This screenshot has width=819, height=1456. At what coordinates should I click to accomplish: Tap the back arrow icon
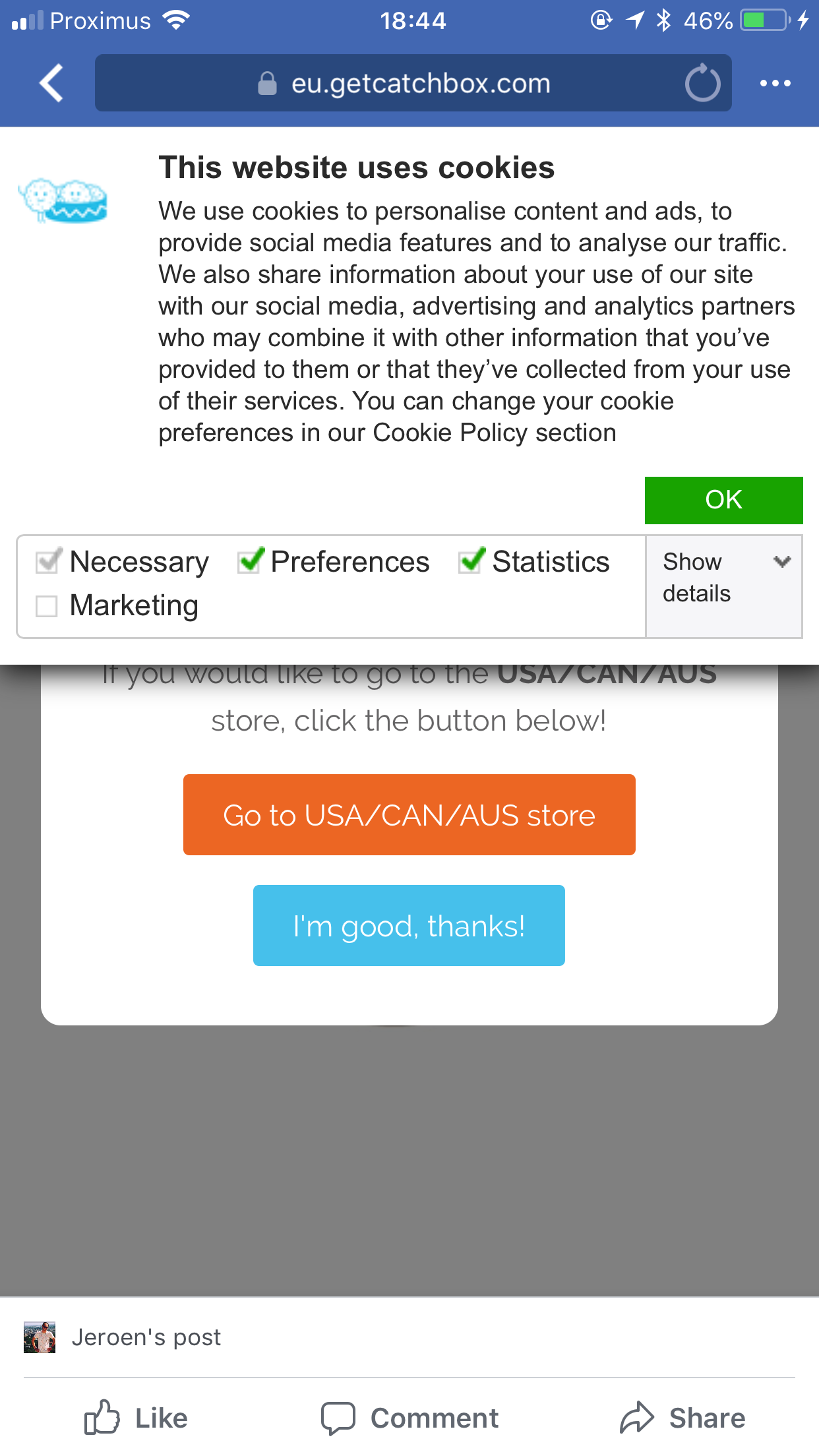point(51,83)
